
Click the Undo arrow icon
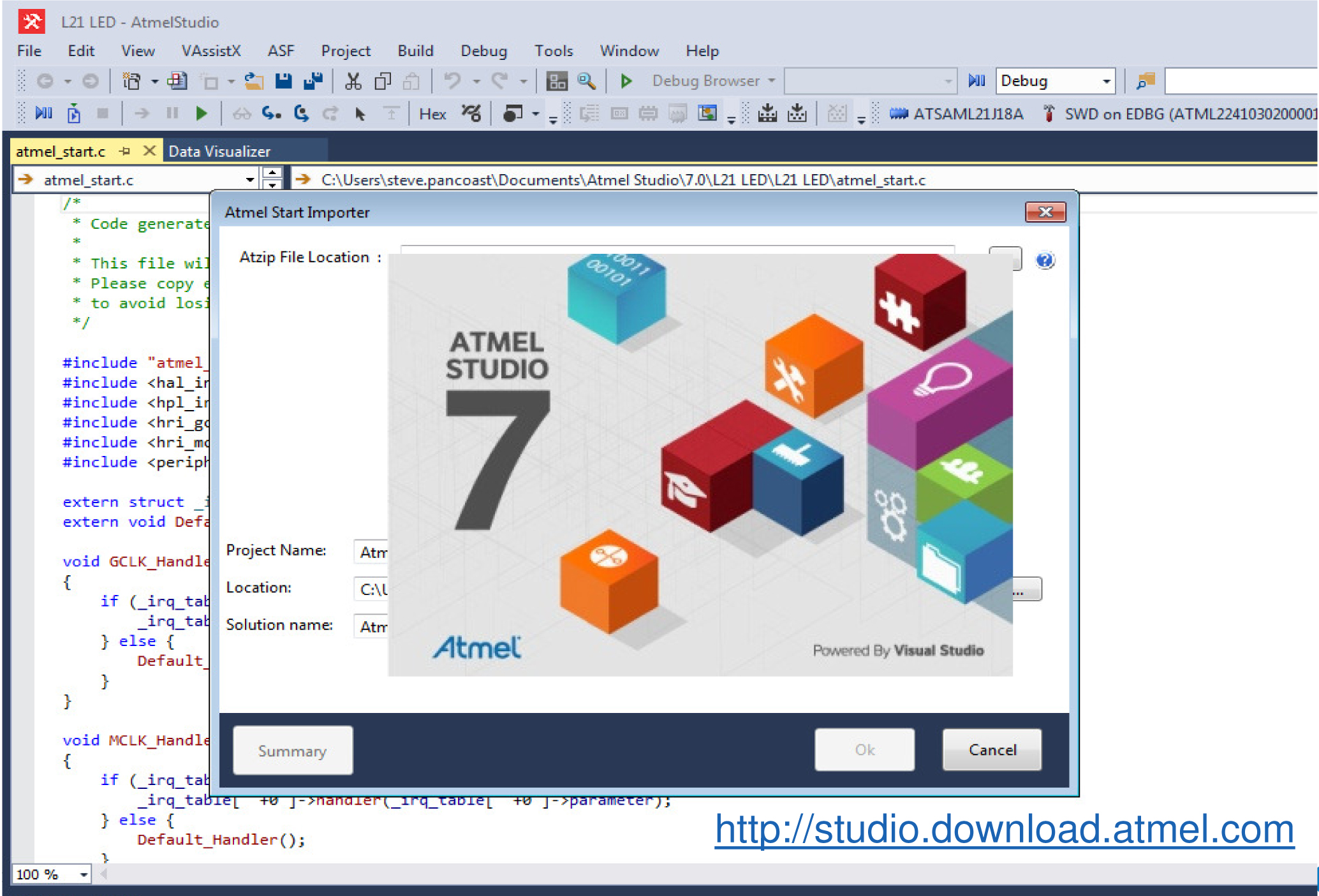tap(452, 81)
